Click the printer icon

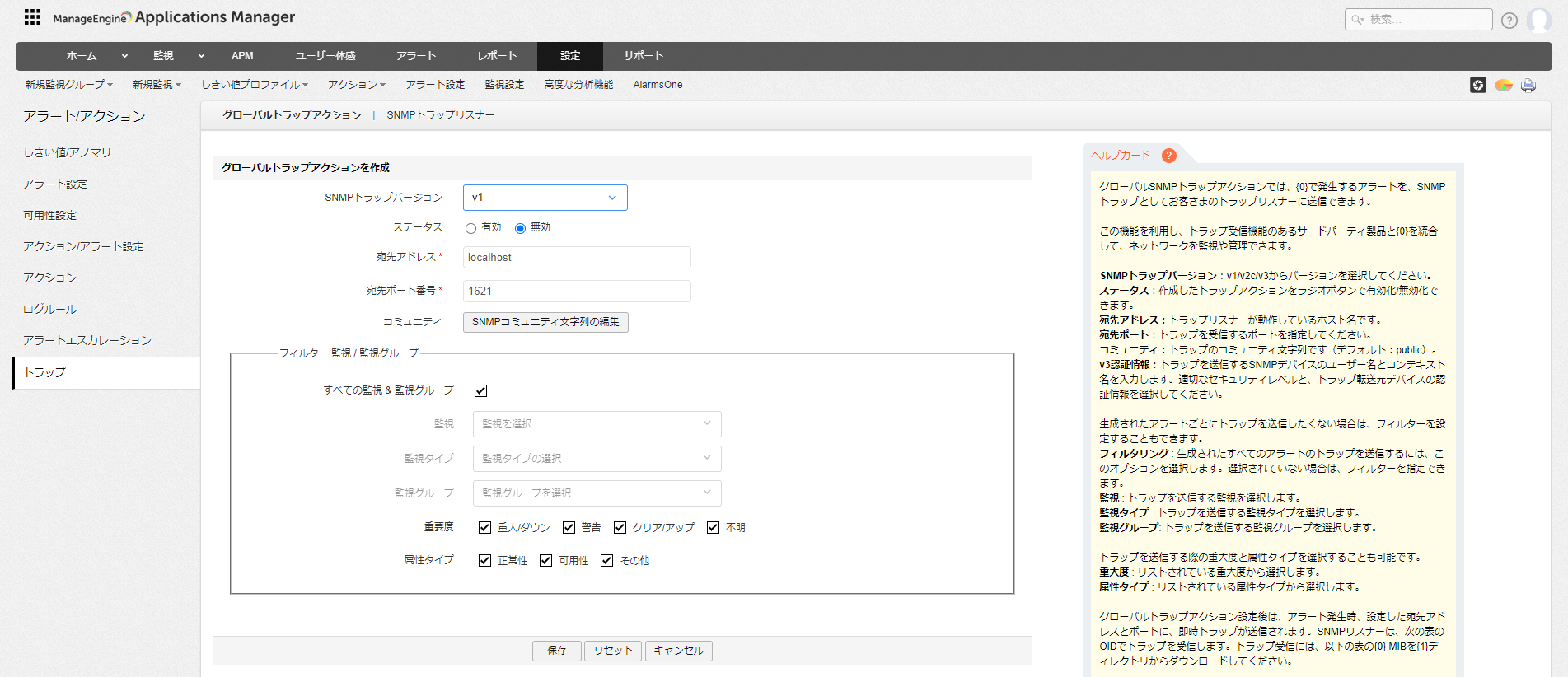(1528, 85)
